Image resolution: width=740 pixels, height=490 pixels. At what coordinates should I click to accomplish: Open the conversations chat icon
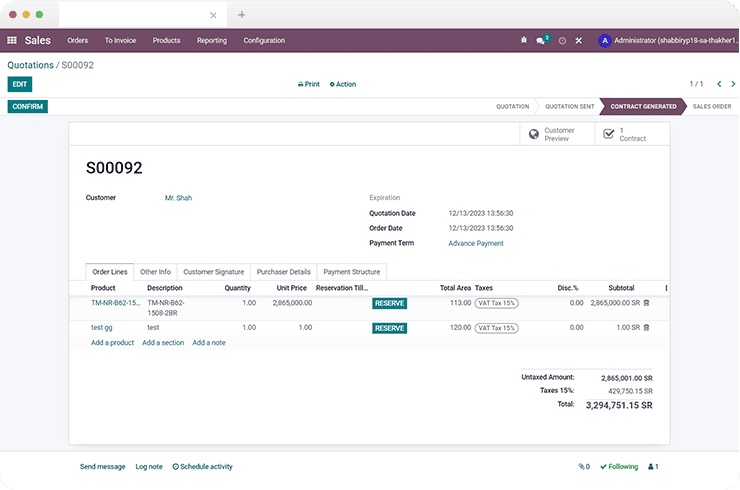pos(541,41)
